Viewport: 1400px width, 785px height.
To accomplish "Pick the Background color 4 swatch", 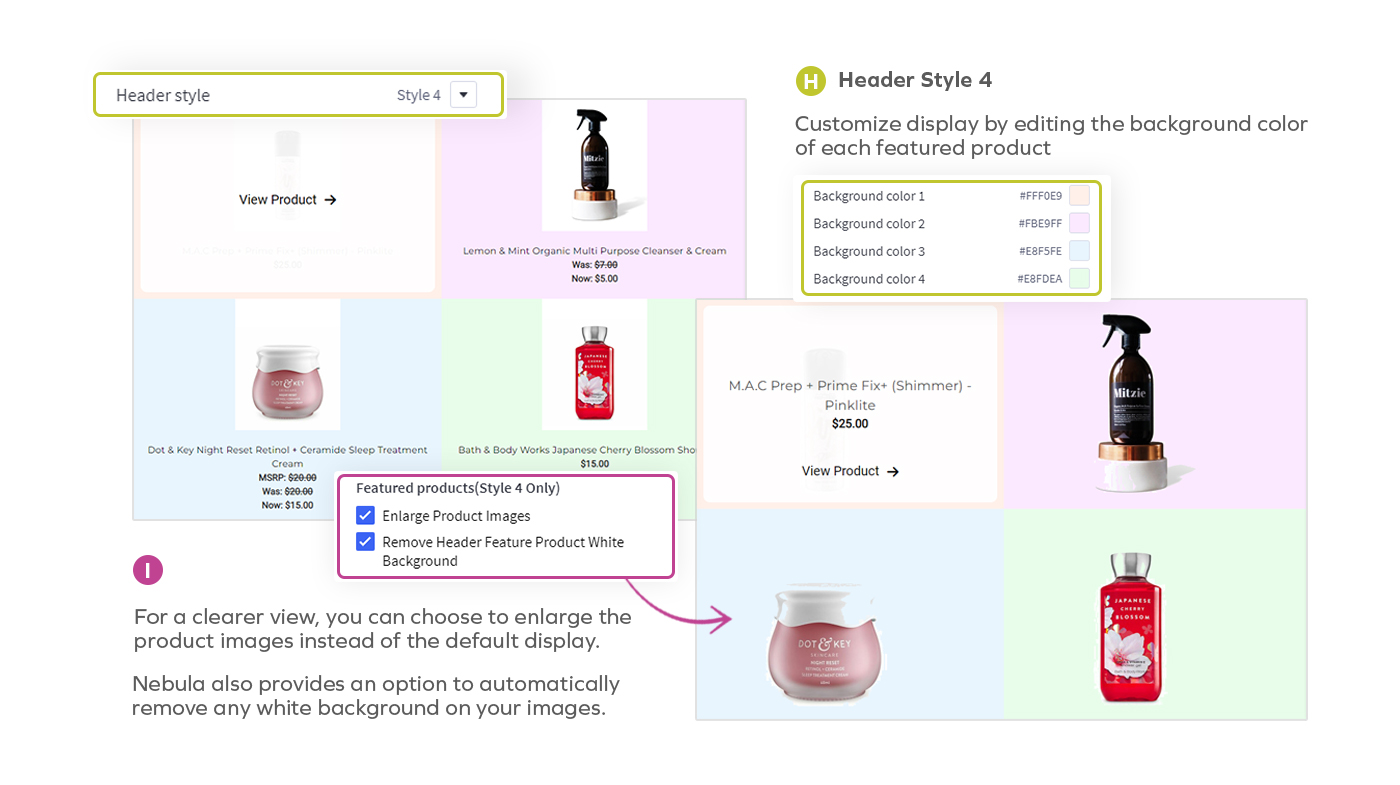I will click(x=1079, y=279).
